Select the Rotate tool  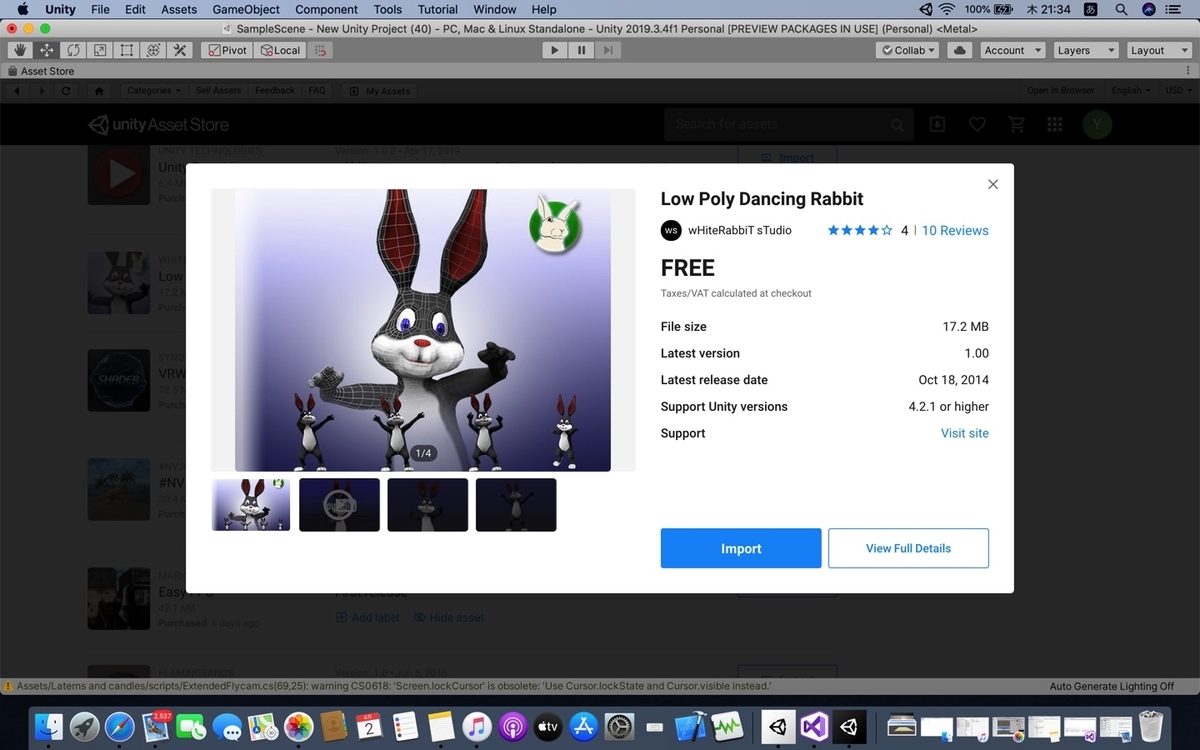[x=73, y=50]
